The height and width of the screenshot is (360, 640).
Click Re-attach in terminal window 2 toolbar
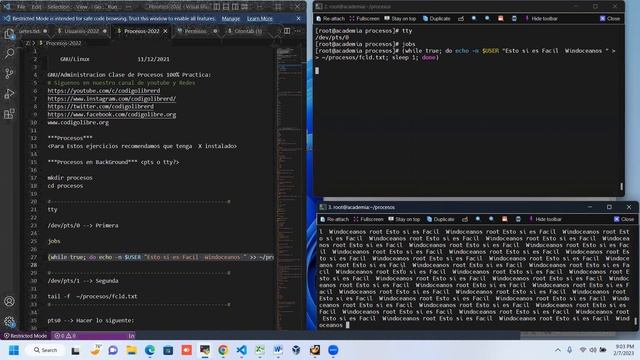pos(331,19)
